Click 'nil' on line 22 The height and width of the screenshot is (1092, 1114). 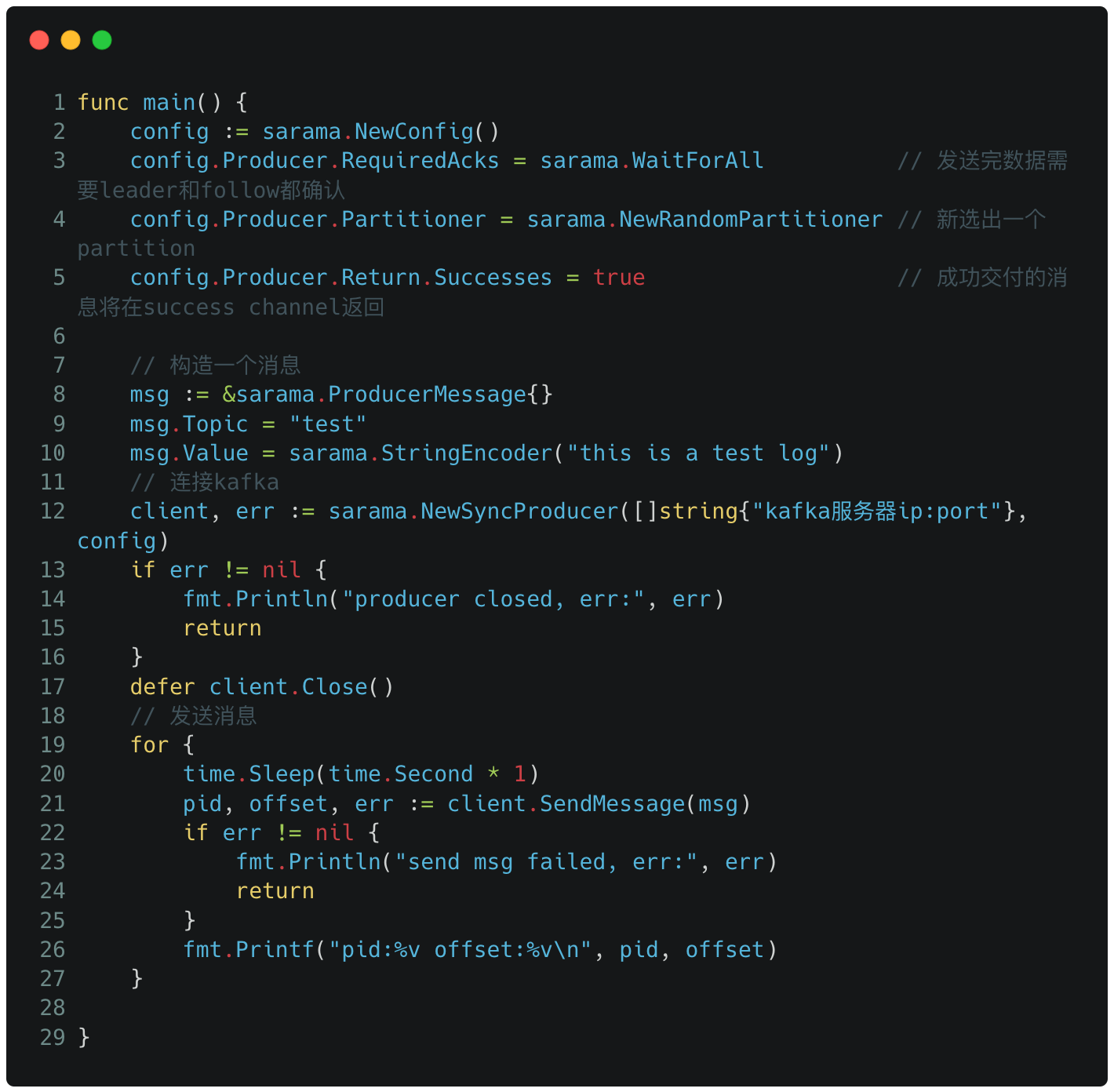pyautogui.click(x=334, y=833)
